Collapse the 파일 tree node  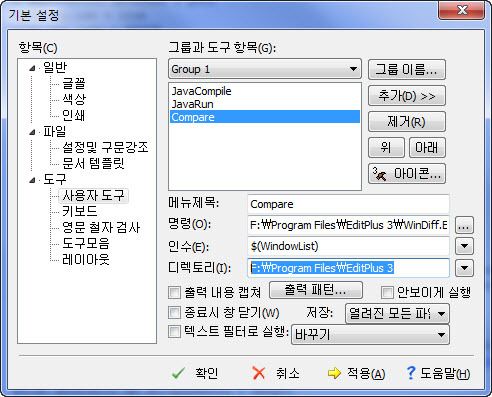coord(32,133)
